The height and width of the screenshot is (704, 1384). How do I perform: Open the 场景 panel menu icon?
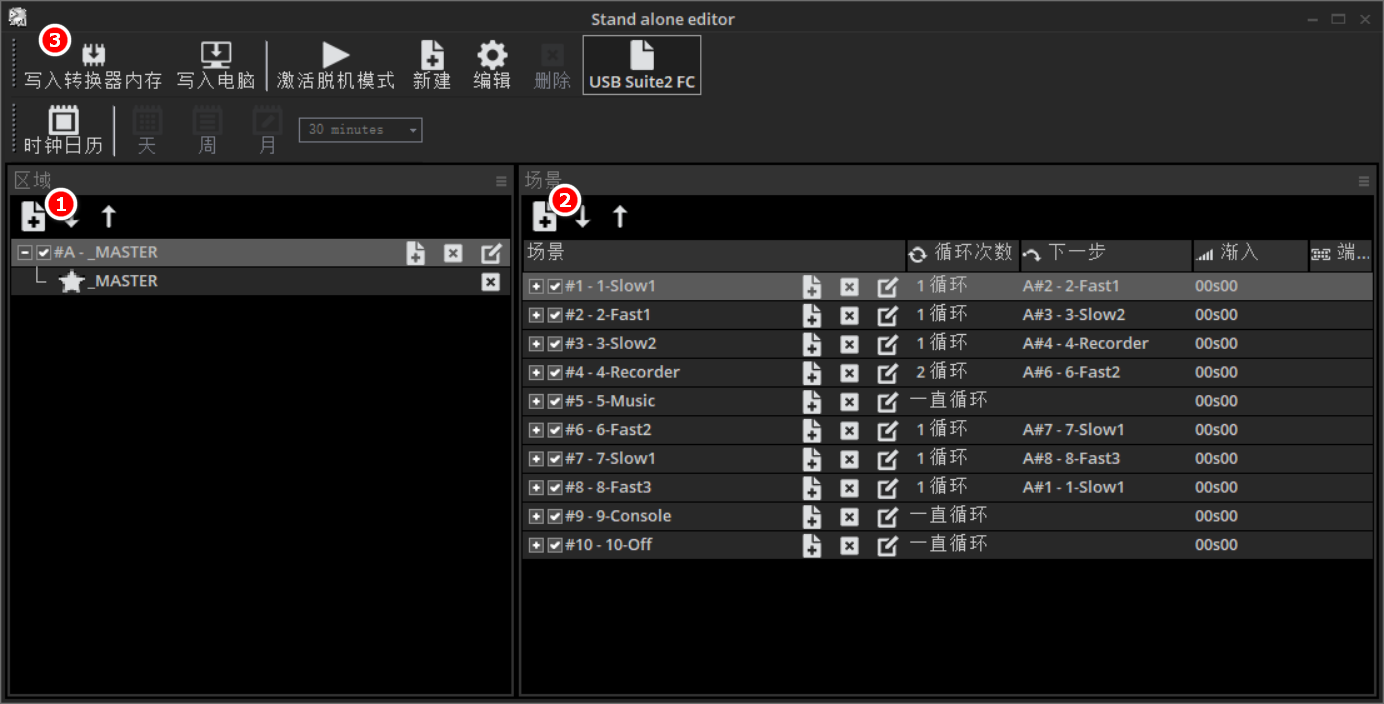[1363, 181]
